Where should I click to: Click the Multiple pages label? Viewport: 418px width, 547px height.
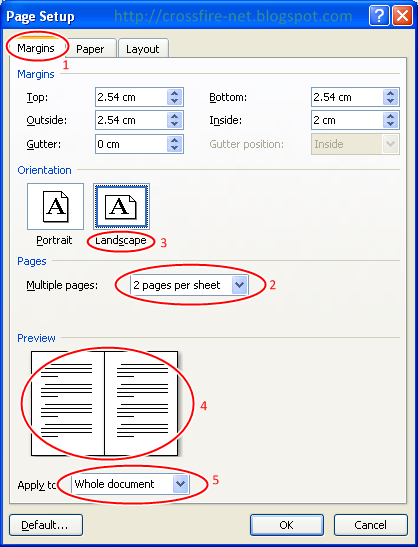pos(62,285)
